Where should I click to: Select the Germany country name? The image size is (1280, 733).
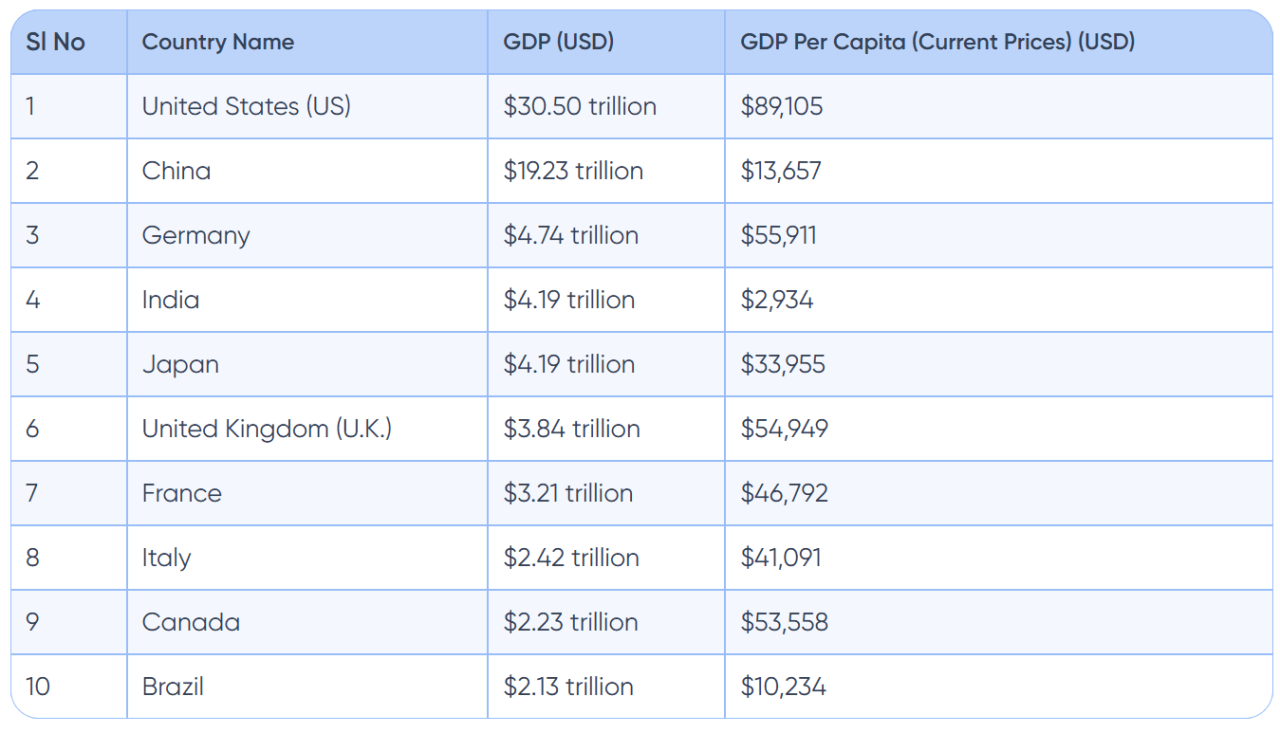point(196,236)
